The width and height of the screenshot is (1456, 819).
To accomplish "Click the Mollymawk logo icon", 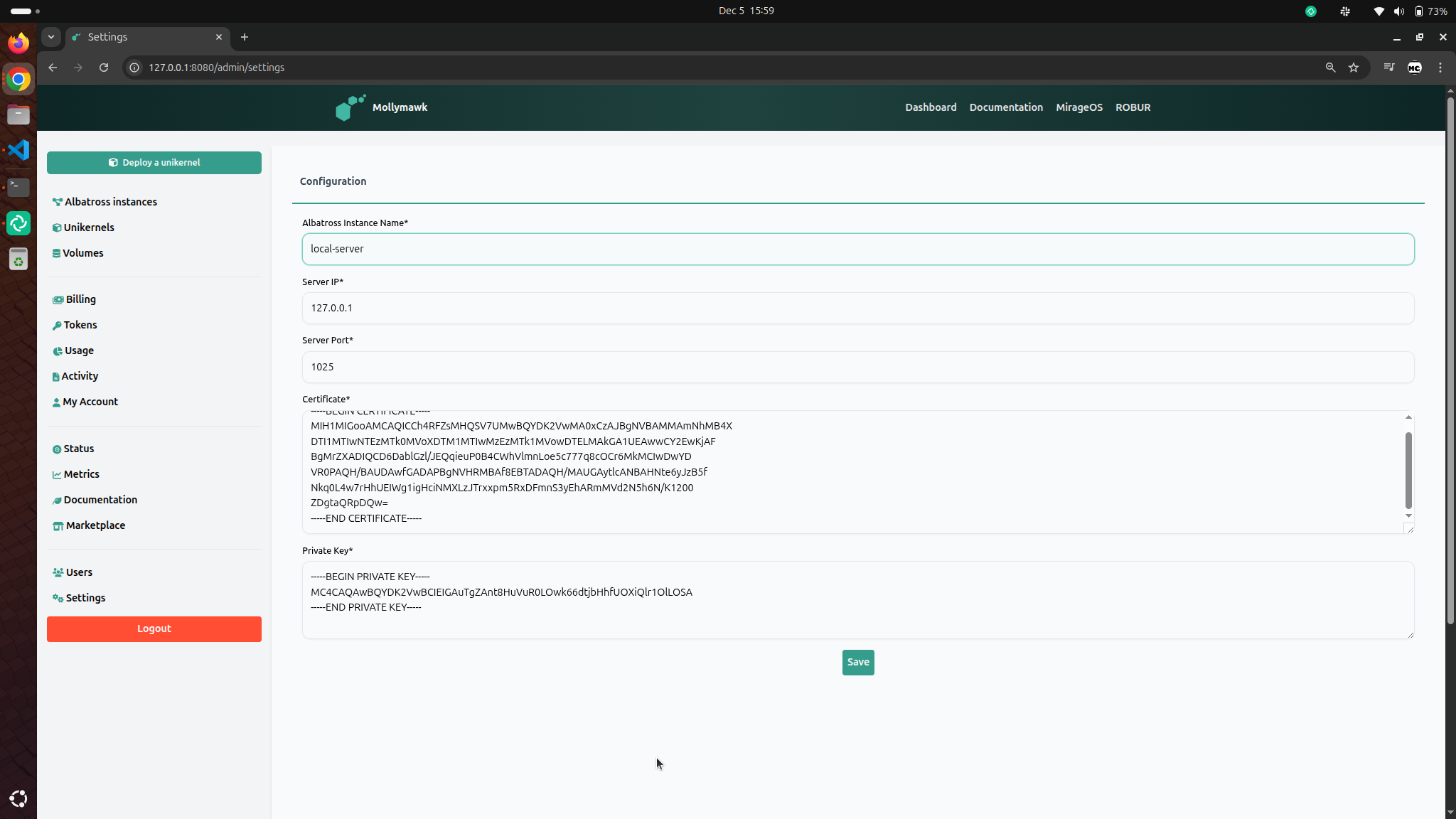I will [x=350, y=107].
